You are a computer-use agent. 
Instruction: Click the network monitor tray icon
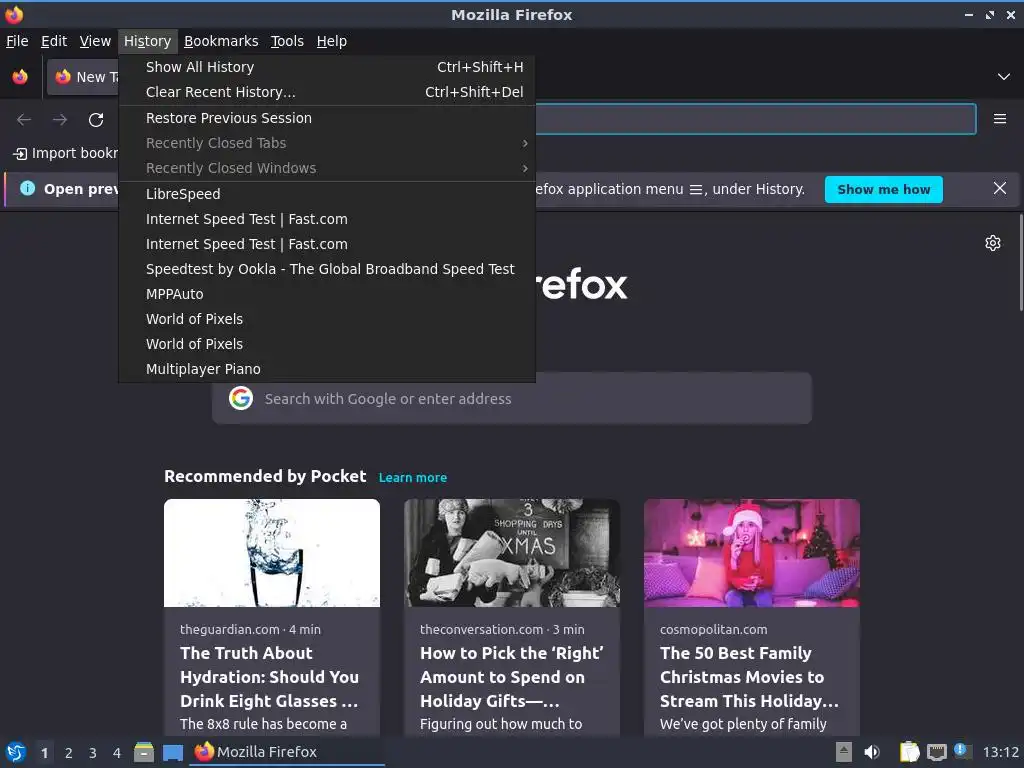[x=936, y=752]
